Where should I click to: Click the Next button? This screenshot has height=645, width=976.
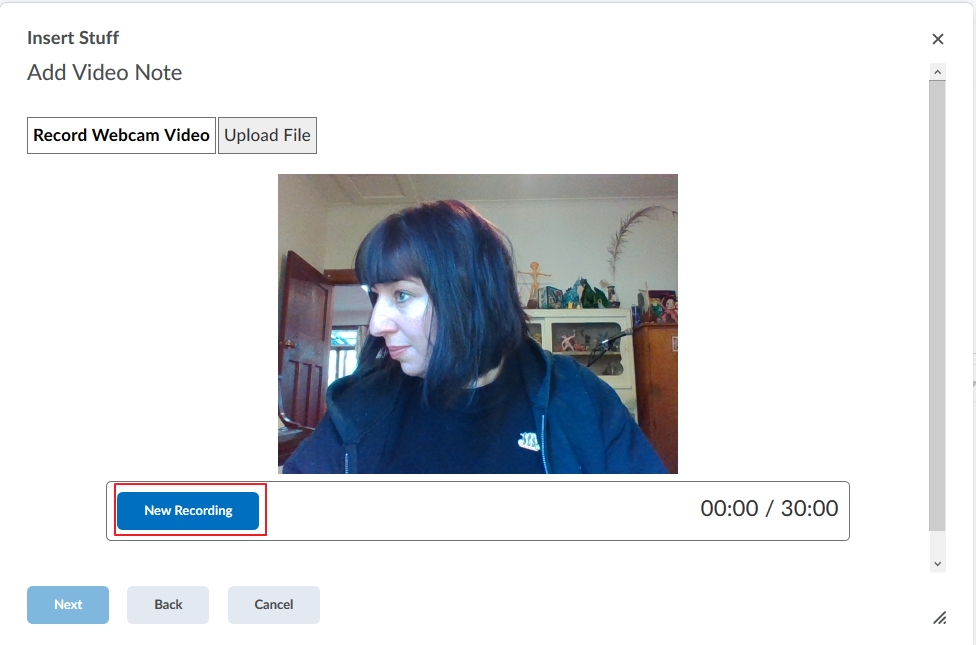tap(68, 605)
